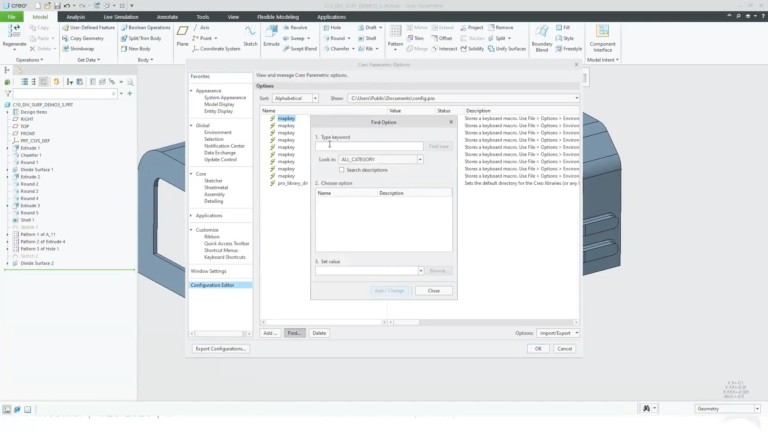Select the Boundary Blend tool
Screen dimensions: 768x432
(542, 32)
